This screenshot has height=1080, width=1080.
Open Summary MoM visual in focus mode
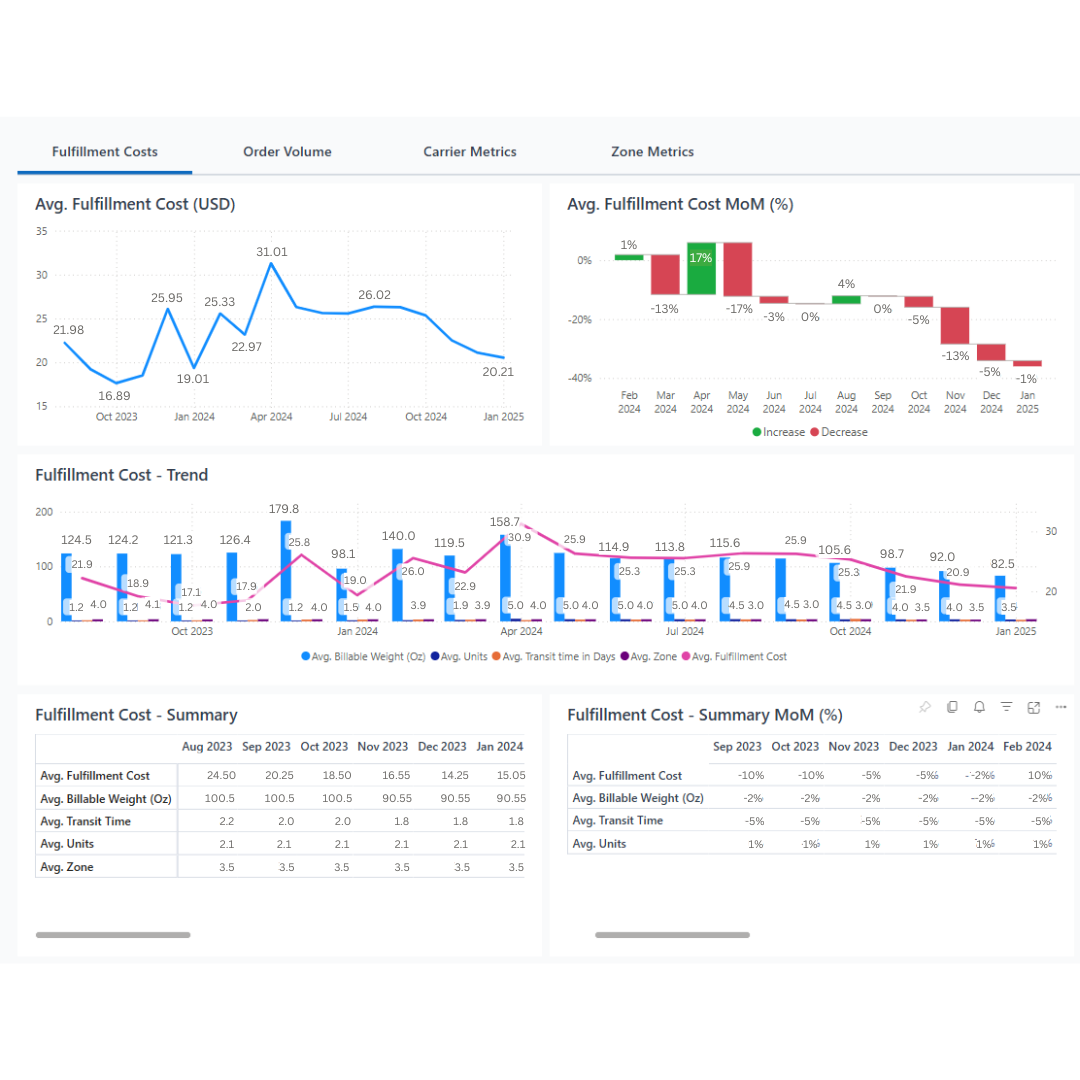point(1034,707)
